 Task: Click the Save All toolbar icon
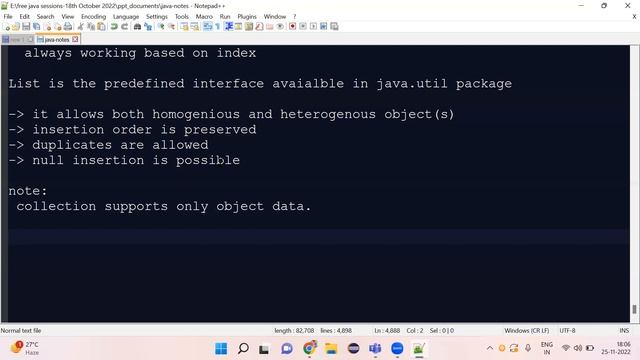point(36,27)
